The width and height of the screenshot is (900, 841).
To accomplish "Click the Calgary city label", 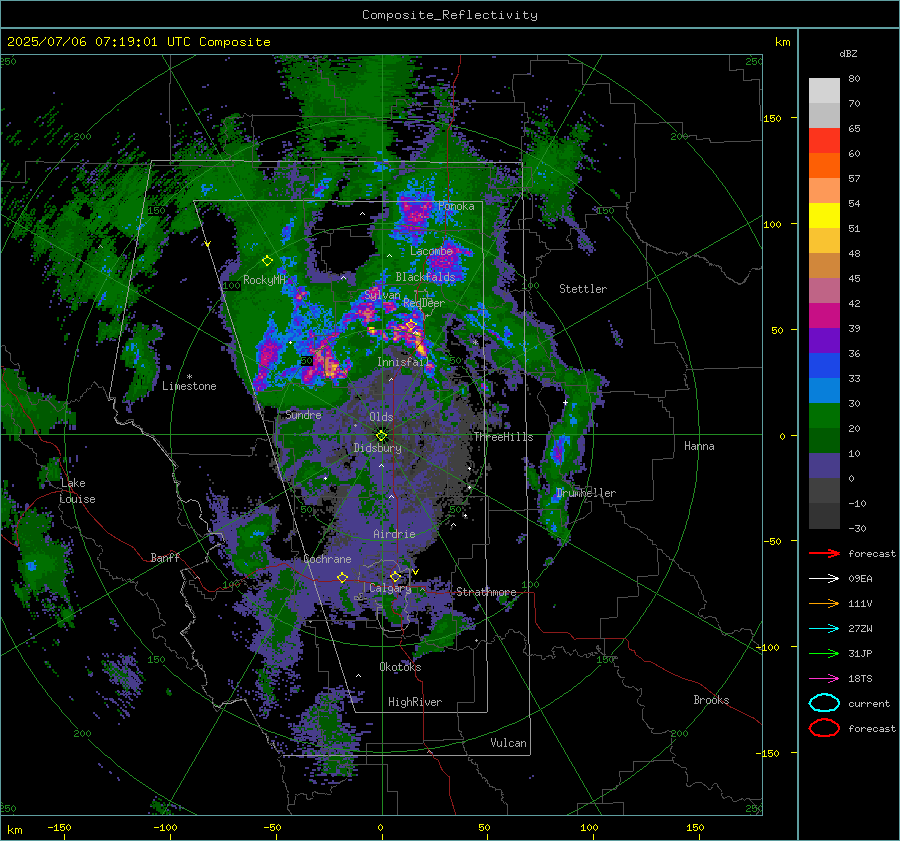I will pos(390,588).
